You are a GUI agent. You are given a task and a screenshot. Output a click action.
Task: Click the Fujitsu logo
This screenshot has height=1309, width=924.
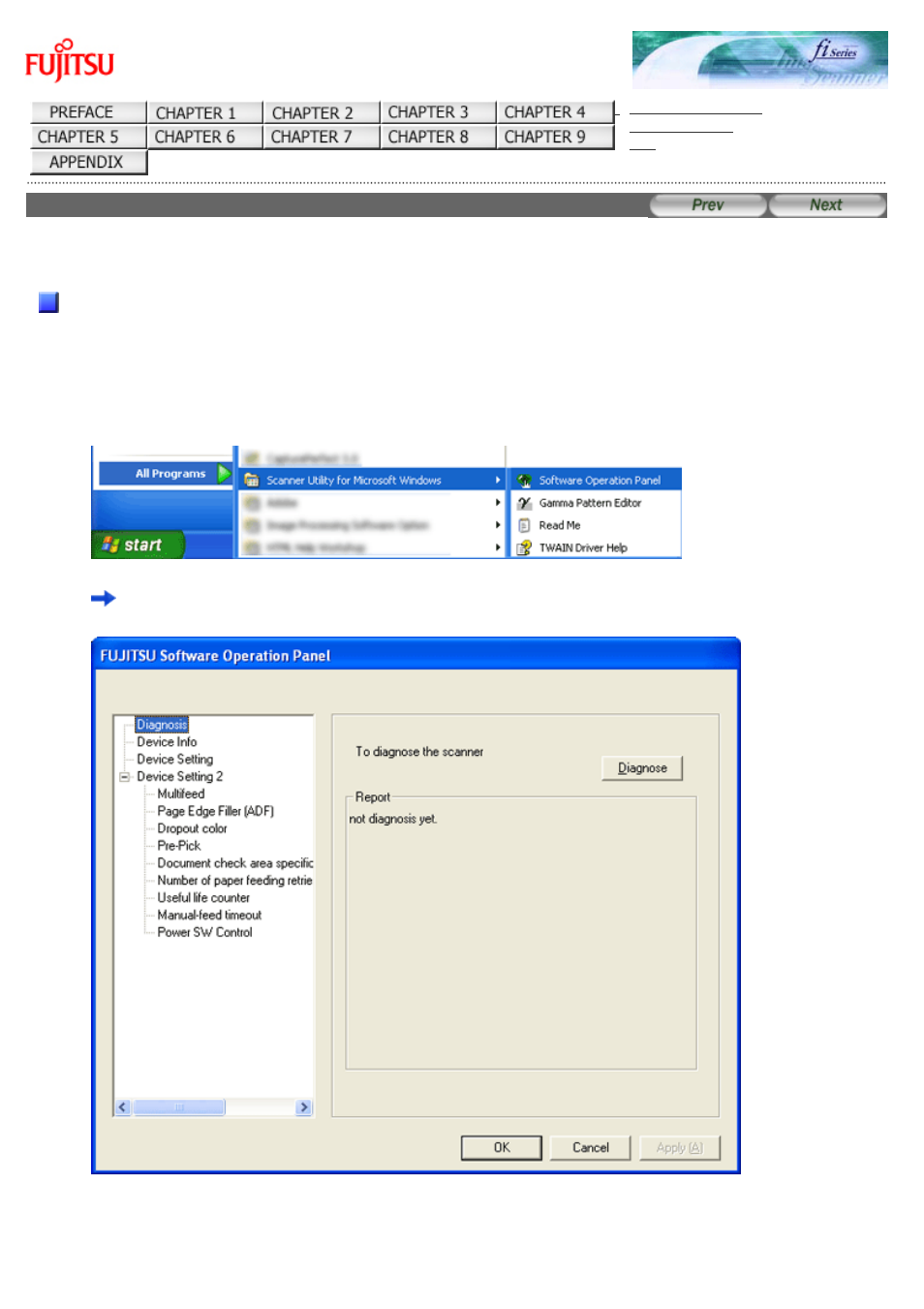[69, 60]
